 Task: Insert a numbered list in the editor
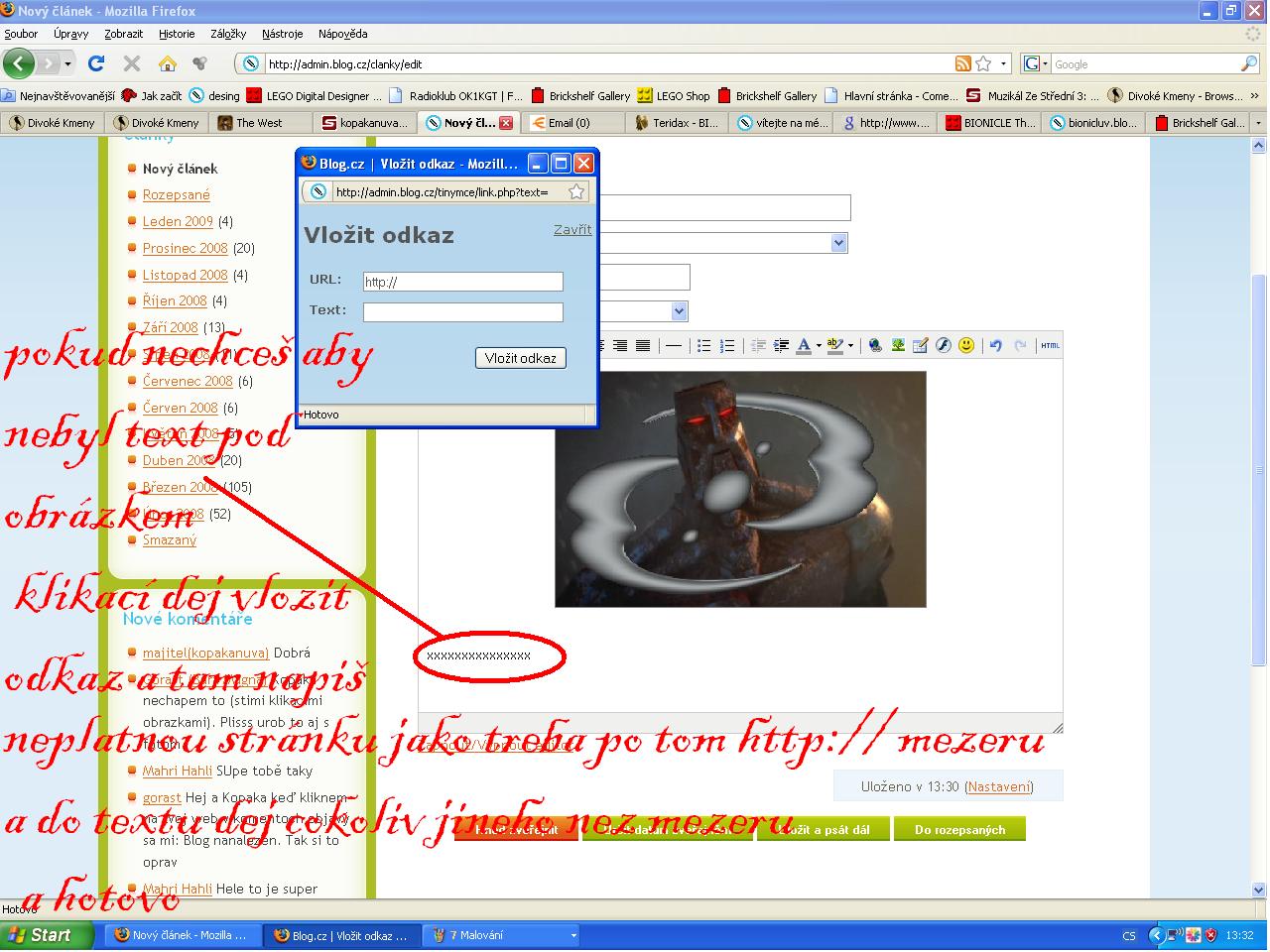pos(727,345)
